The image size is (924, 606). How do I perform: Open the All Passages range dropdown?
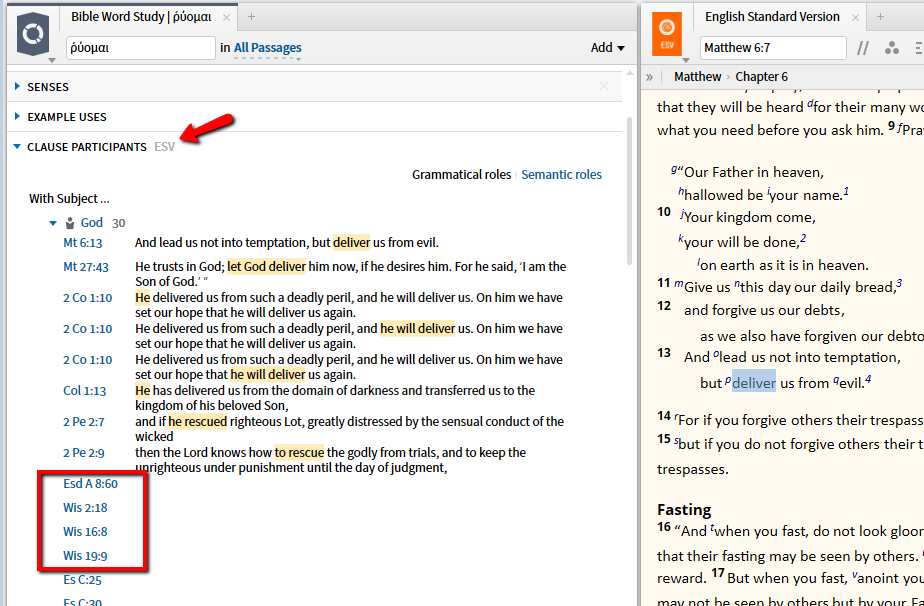point(268,48)
